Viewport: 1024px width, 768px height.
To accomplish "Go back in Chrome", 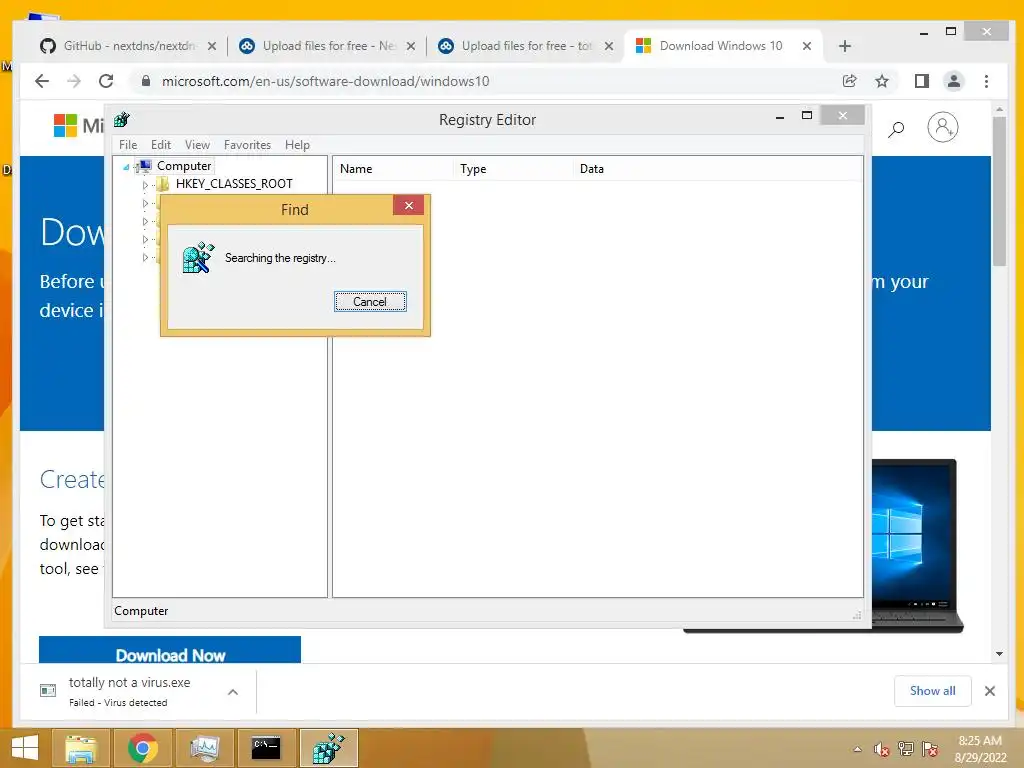I will point(42,81).
